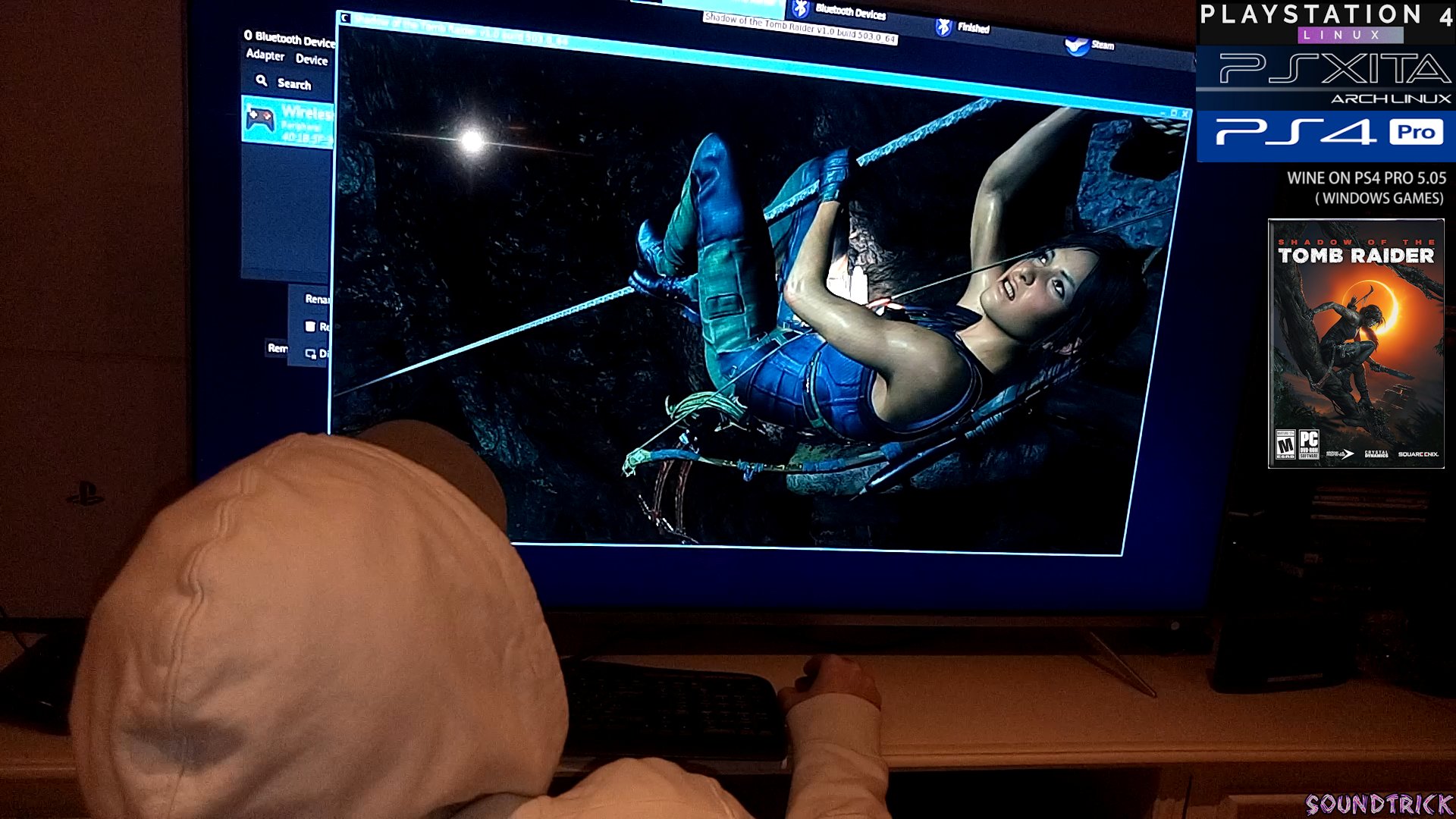Select the Rename context menu entry
The width and height of the screenshot is (1456, 819).
(x=316, y=299)
